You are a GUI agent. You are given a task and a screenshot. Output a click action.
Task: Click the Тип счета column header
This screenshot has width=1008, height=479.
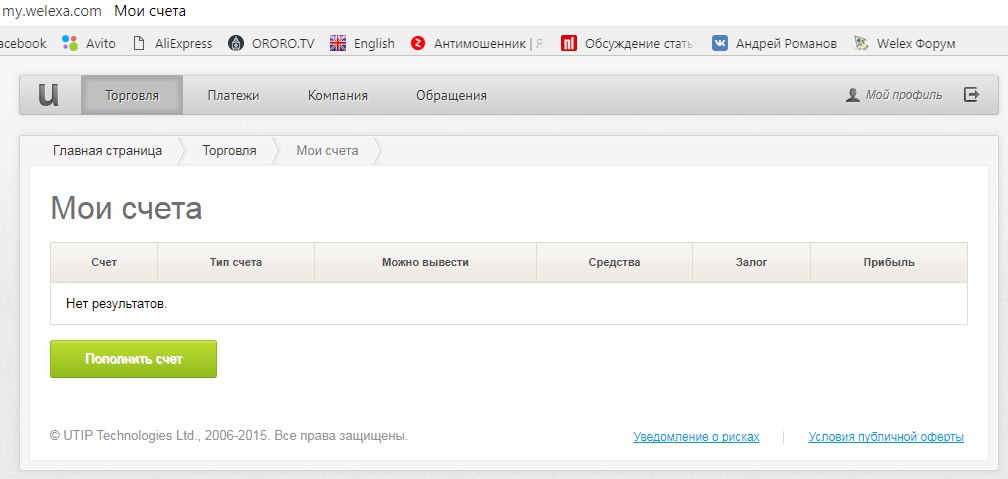pos(236,262)
